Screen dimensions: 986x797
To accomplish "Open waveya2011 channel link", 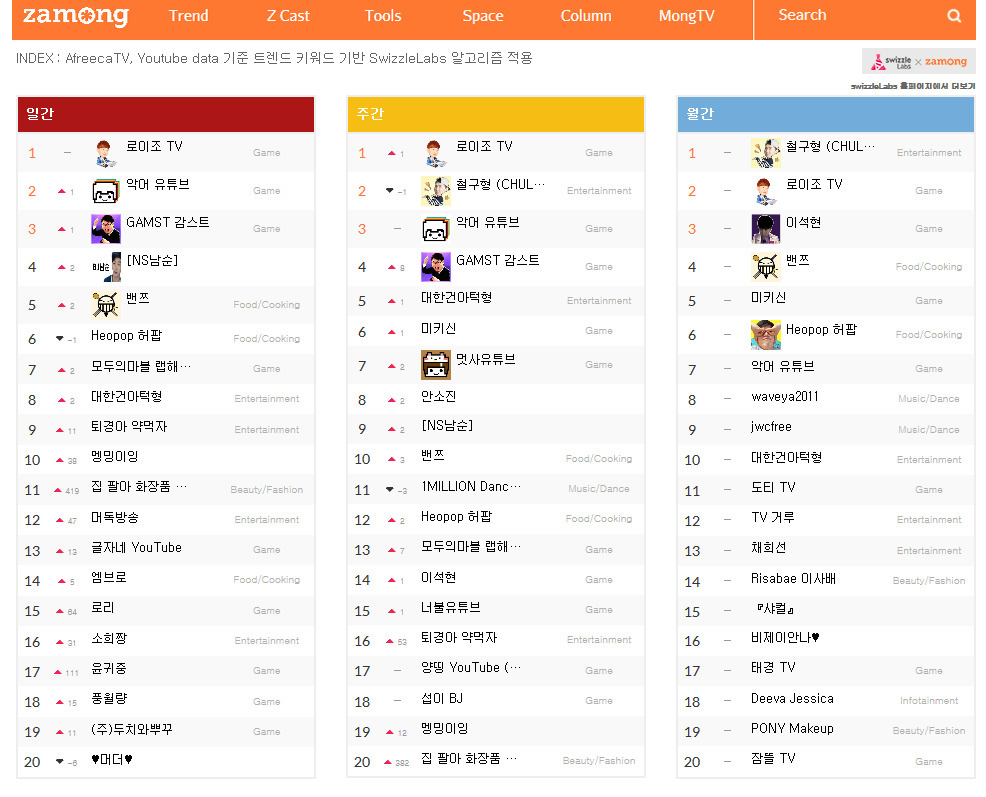I will (785, 396).
